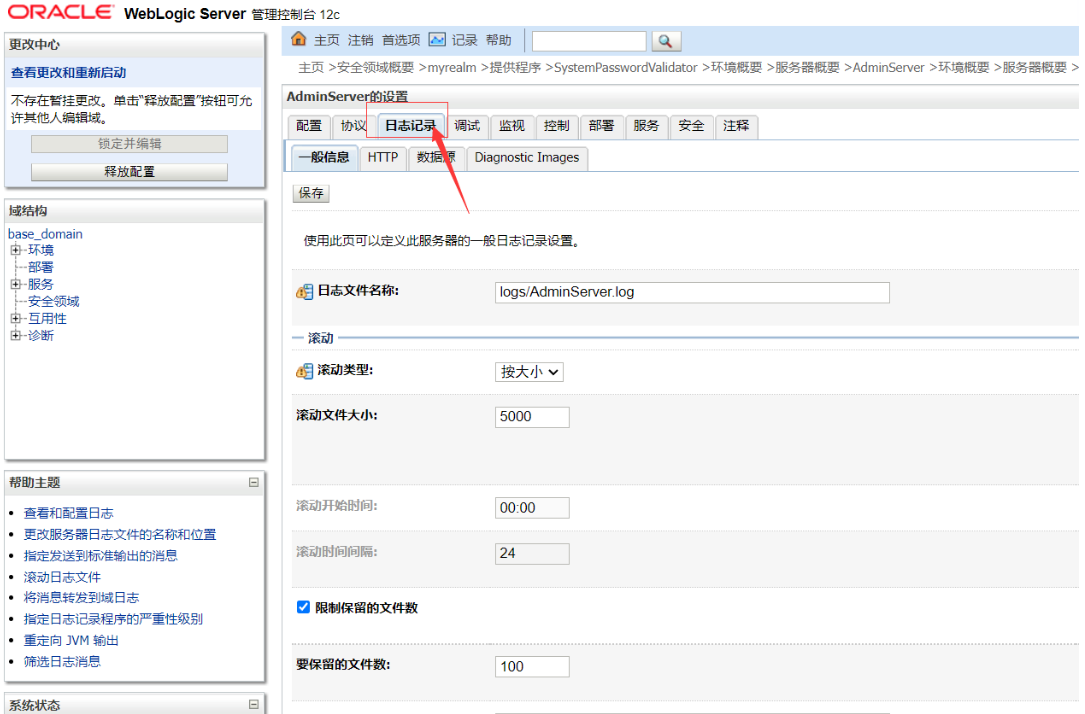
Task: Click the 保存 button
Action: [x=311, y=193]
